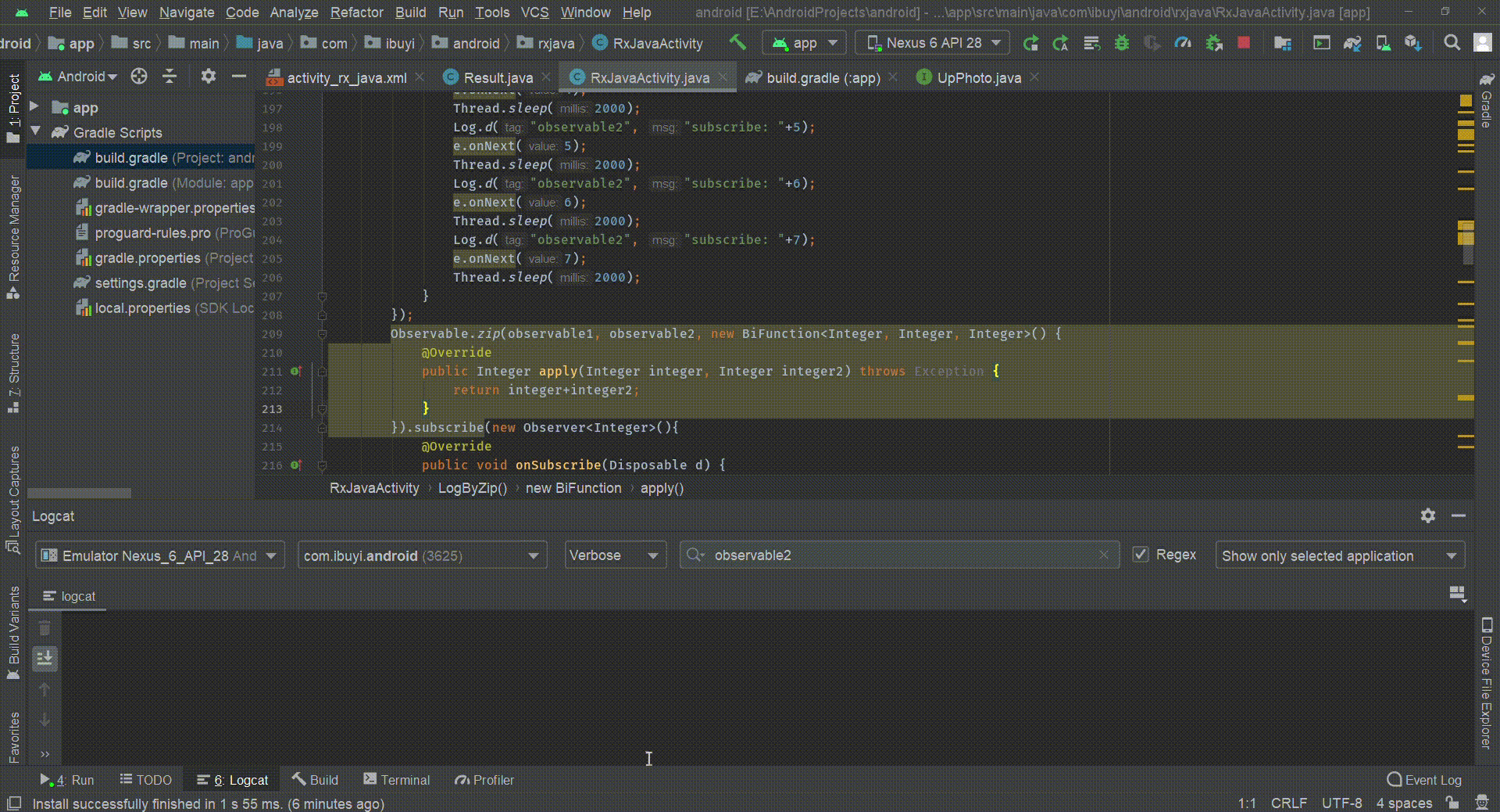
Task: Click the Profile app gauge icon
Action: (x=1183, y=43)
